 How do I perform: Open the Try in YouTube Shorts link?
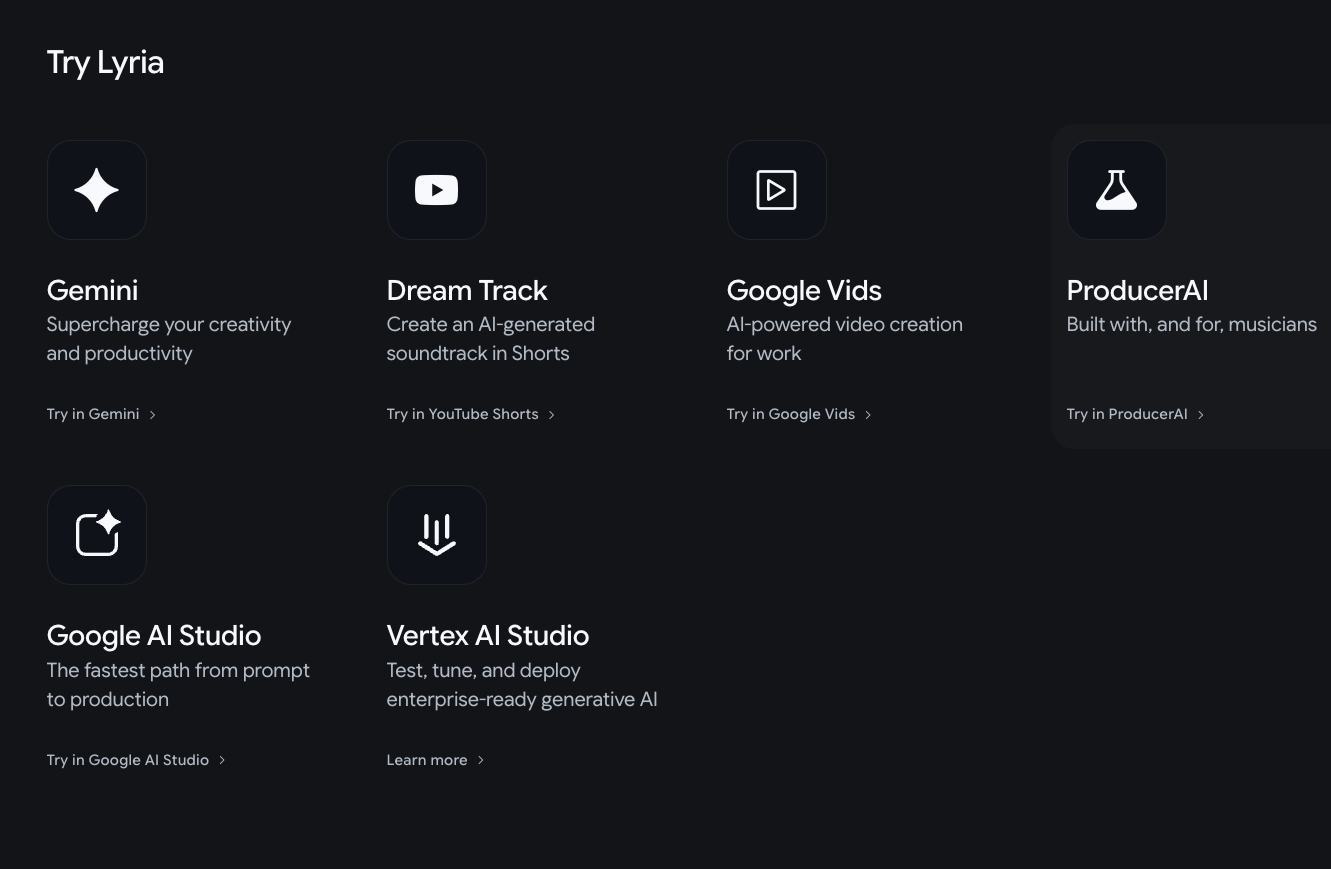pyautogui.click(x=462, y=414)
